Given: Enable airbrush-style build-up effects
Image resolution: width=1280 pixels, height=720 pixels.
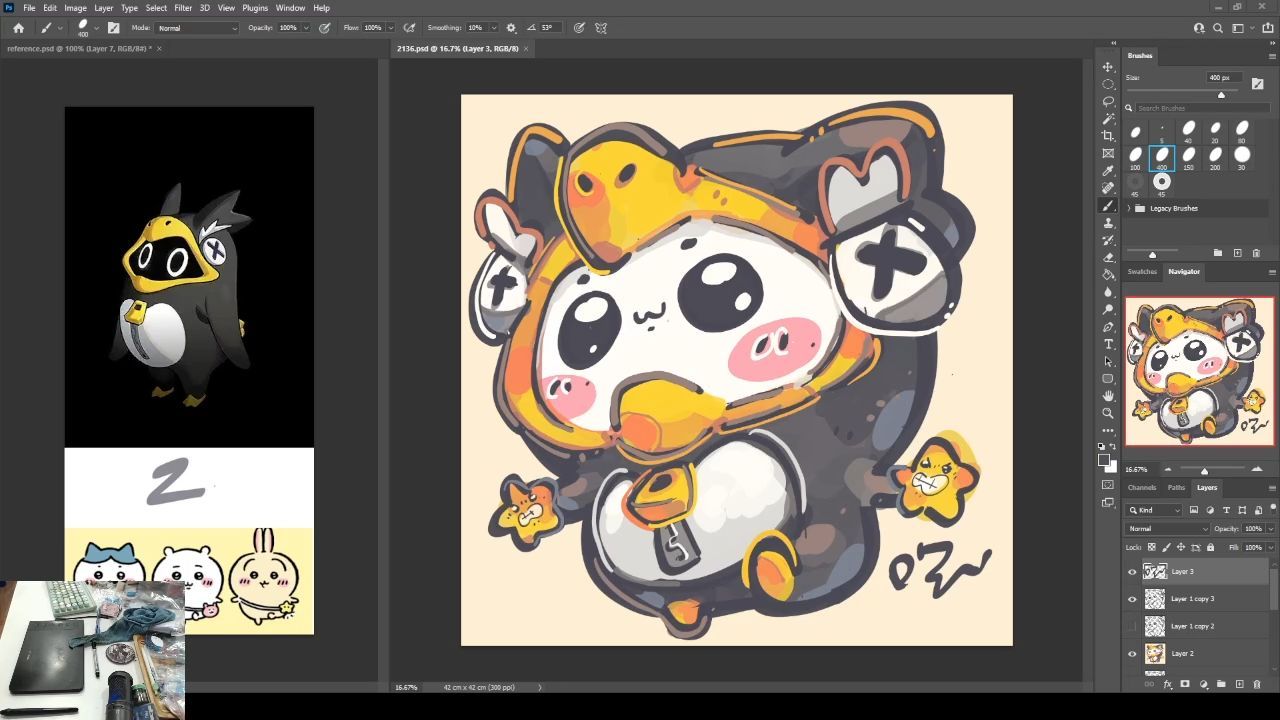Looking at the screenshot, I should 409,28.
